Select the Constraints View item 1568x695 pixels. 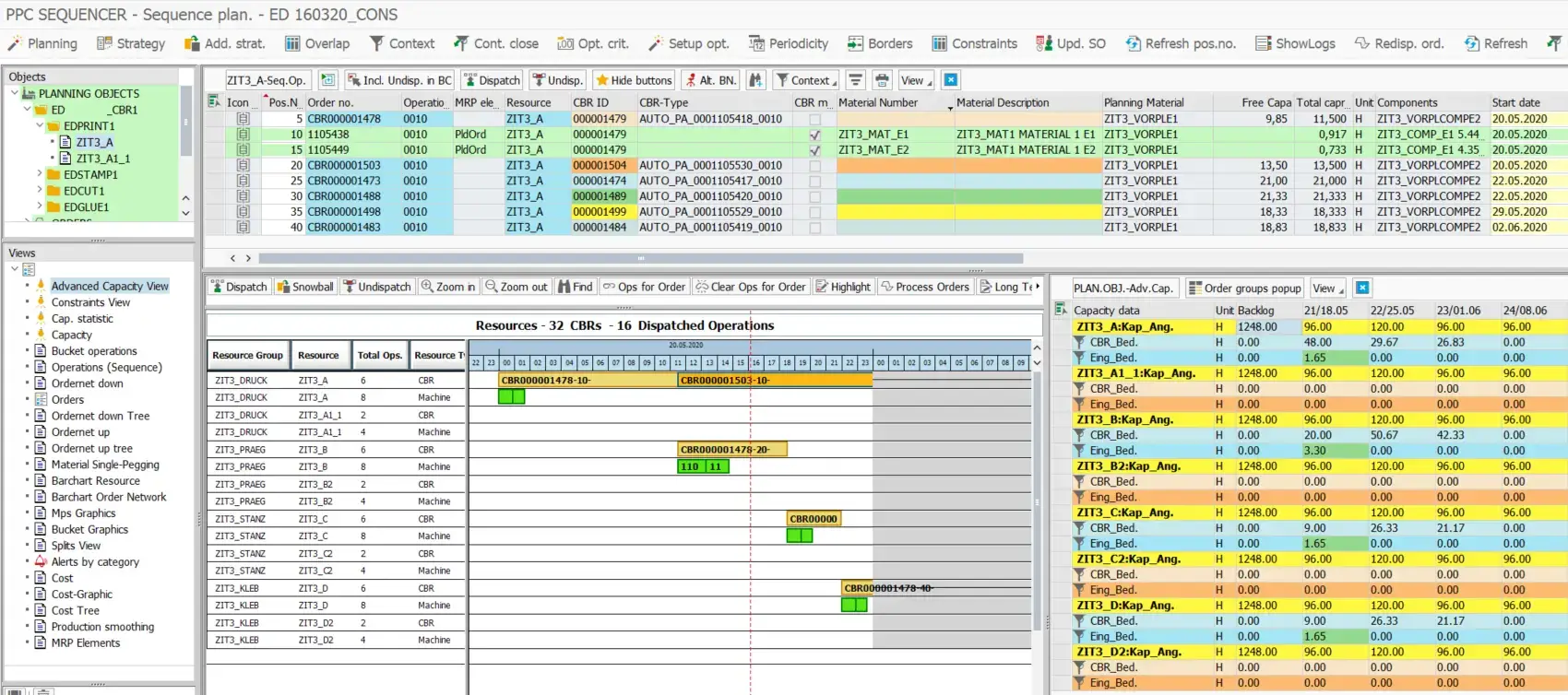(x=90, y=302)
